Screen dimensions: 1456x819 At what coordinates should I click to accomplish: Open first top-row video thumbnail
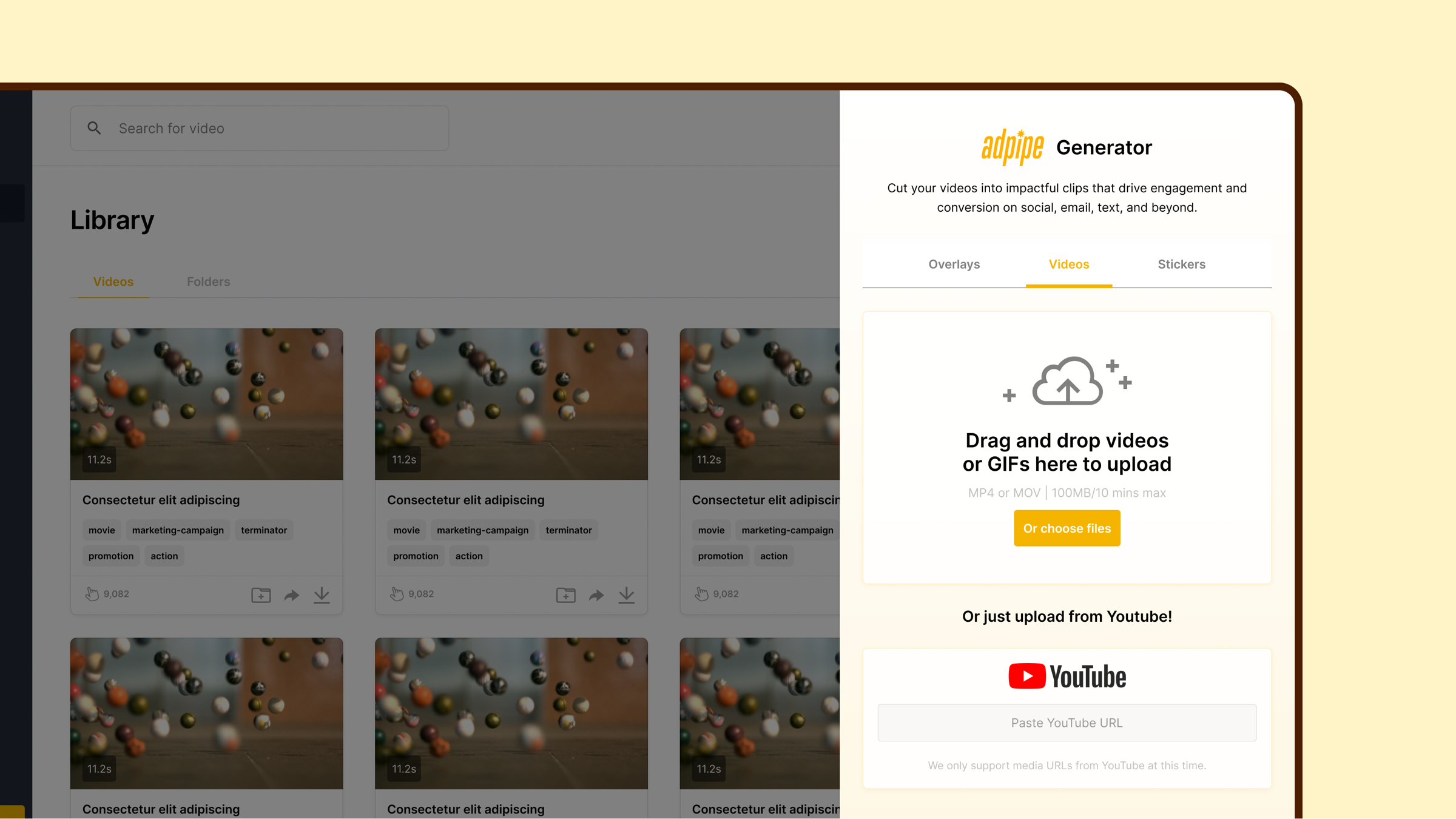(x=206, y=404)
